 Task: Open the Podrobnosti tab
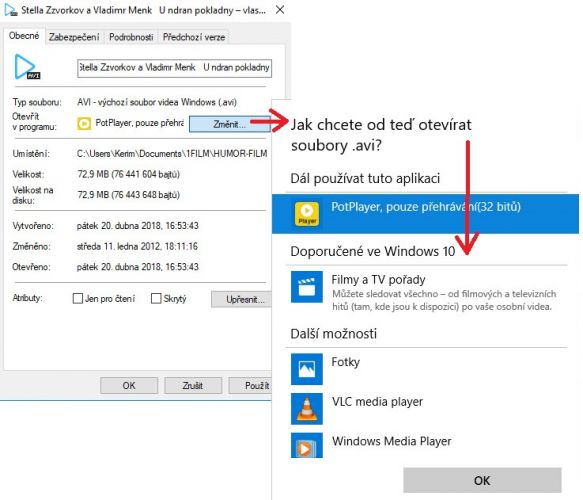pos(131,37)
